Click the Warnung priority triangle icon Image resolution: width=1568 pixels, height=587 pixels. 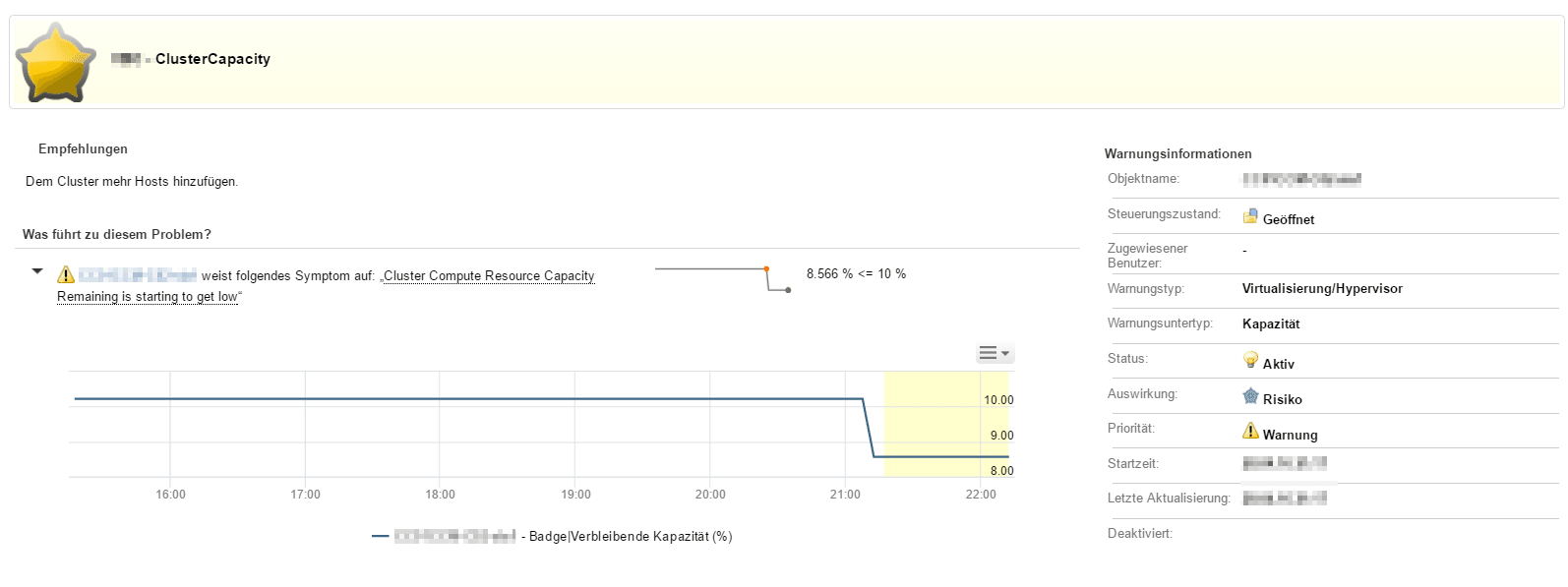pyautogui.click(x=1250, y=431)
